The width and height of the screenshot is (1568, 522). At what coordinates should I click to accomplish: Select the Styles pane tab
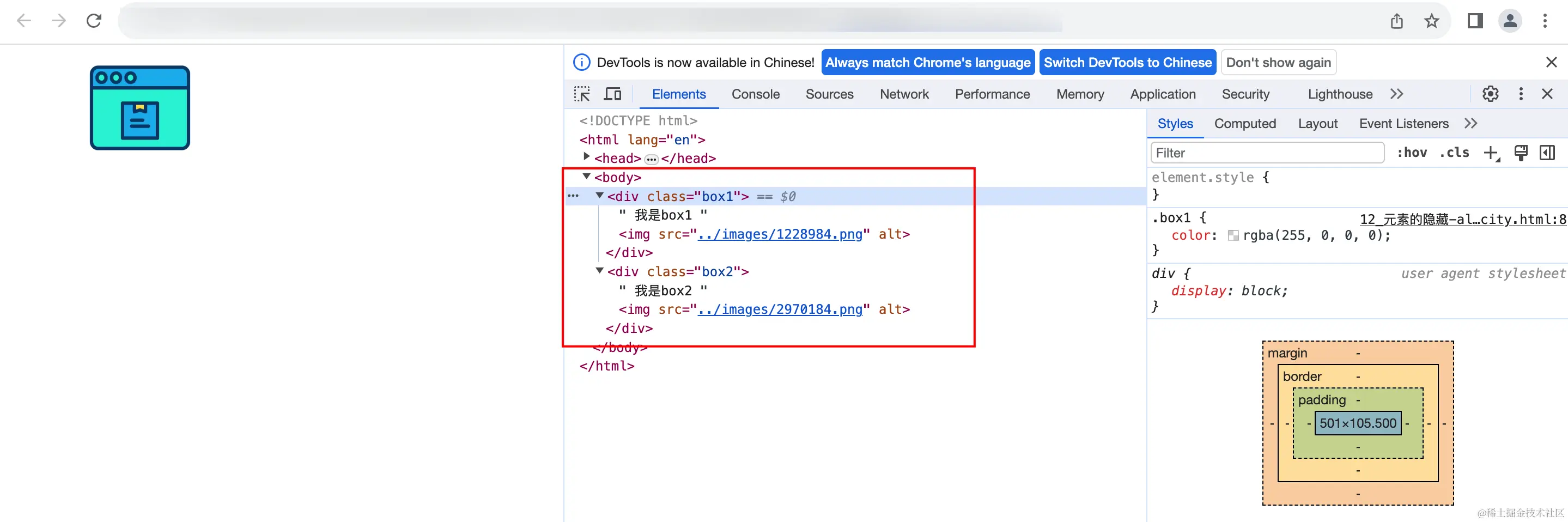1175,124
